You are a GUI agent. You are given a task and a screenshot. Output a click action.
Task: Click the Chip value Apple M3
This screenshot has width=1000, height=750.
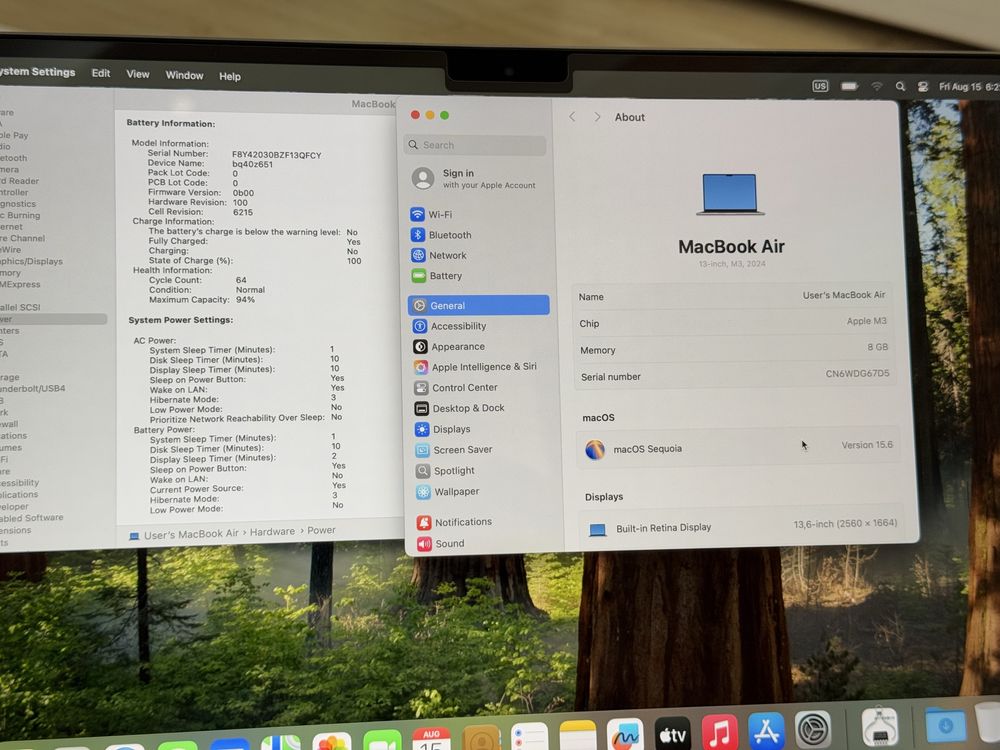(x=867, y=321)
